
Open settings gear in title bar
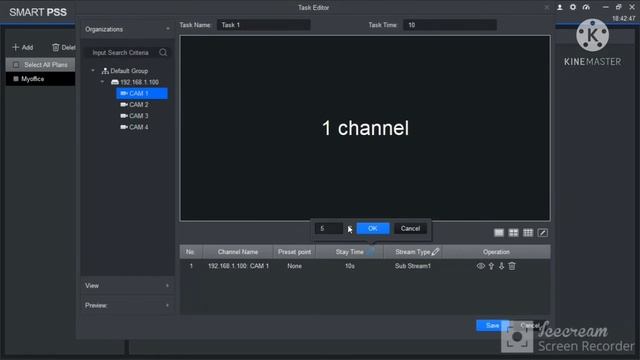coord(573,7)
